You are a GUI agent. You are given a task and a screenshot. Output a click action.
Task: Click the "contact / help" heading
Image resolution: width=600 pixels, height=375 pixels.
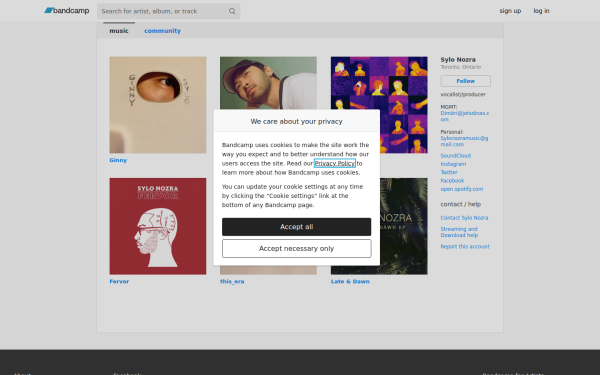tap(461, 204)
